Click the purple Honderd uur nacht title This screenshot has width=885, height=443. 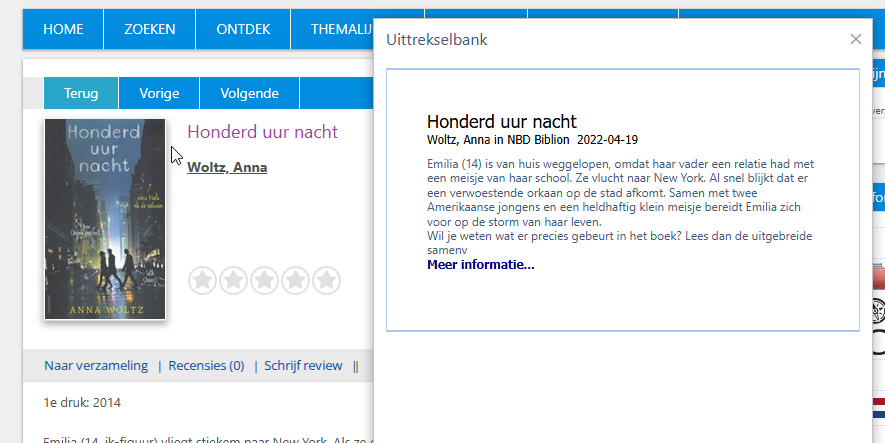coord(262,132)
